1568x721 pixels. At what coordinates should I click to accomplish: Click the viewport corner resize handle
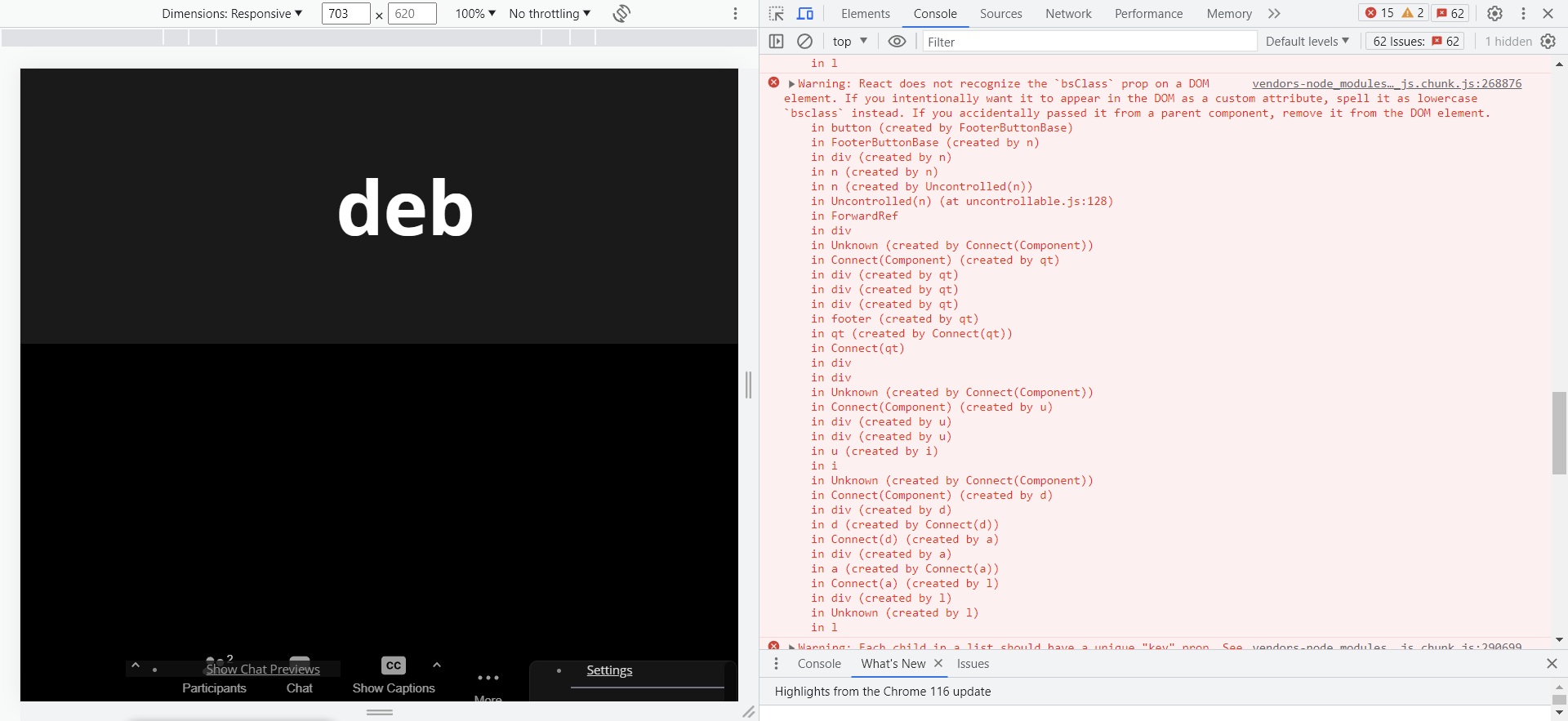click(748, 712)
